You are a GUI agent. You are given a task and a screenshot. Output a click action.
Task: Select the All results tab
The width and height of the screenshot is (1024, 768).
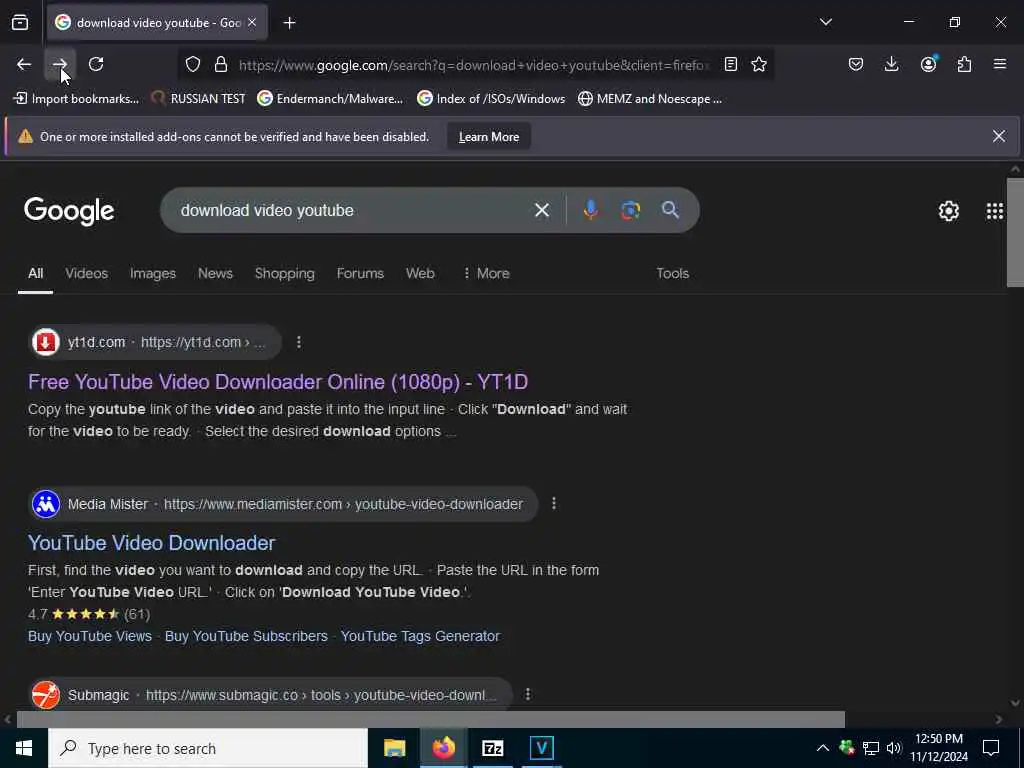pyautogui.click(x=35, y=274)
